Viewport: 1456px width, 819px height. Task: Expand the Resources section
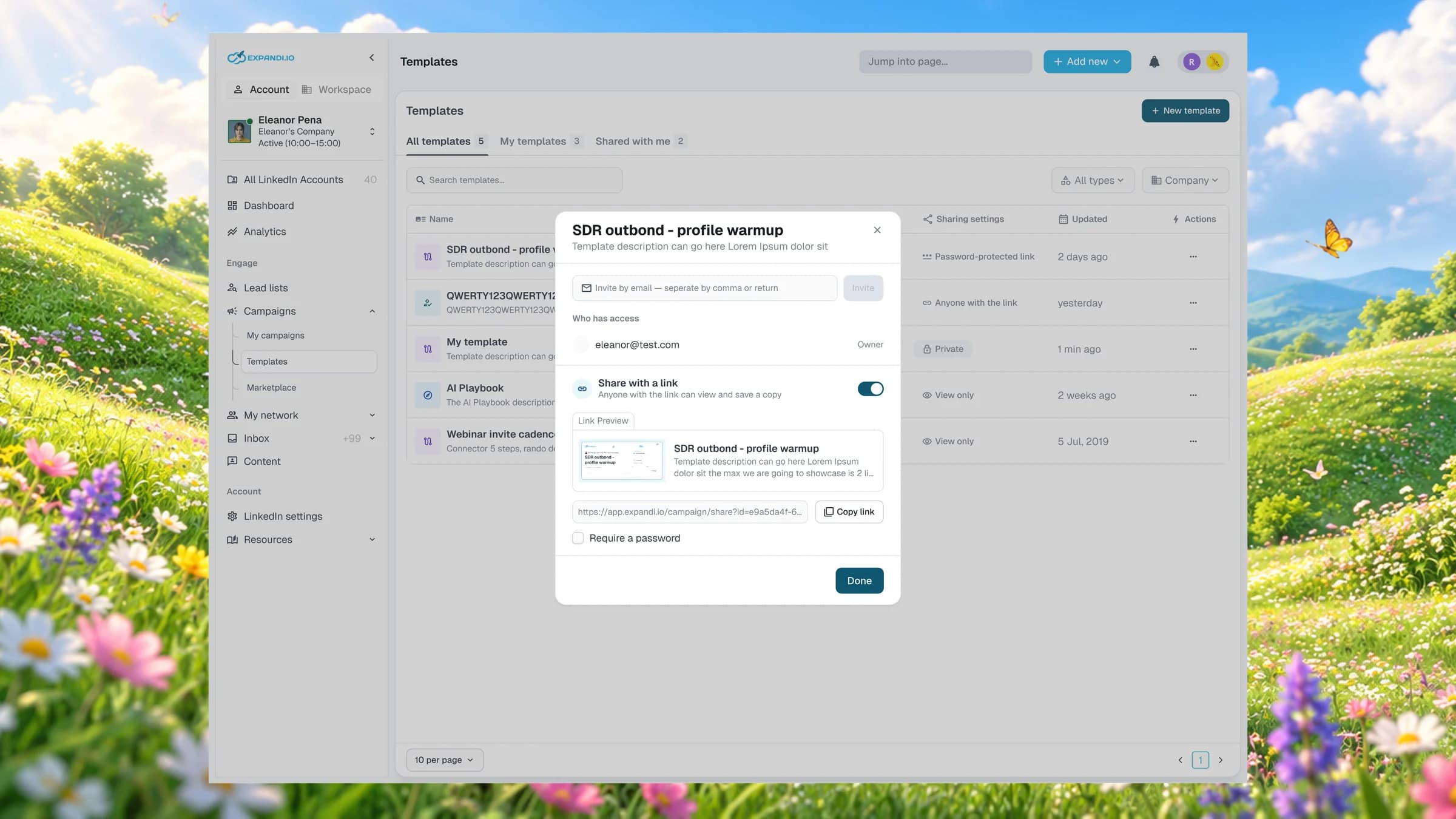(372, 539)
